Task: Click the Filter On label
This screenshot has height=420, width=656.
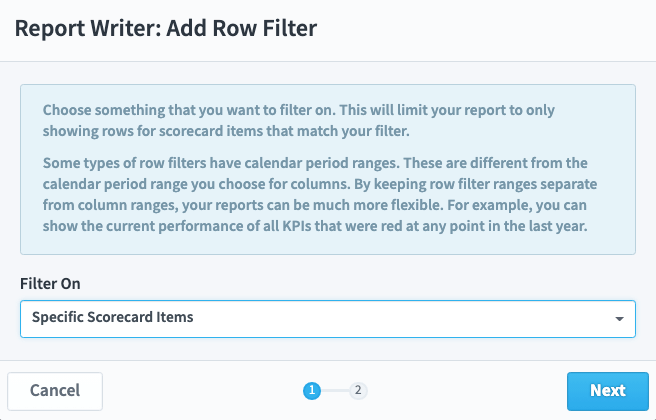Action: pos(50,284)
